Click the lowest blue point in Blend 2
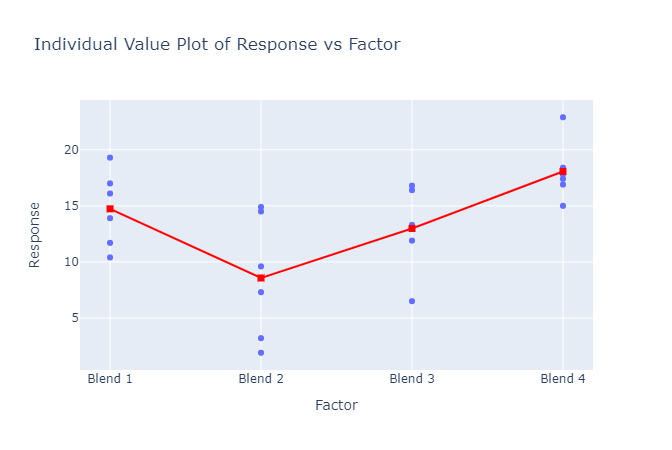The image size is (672, 450). point(261,353)
